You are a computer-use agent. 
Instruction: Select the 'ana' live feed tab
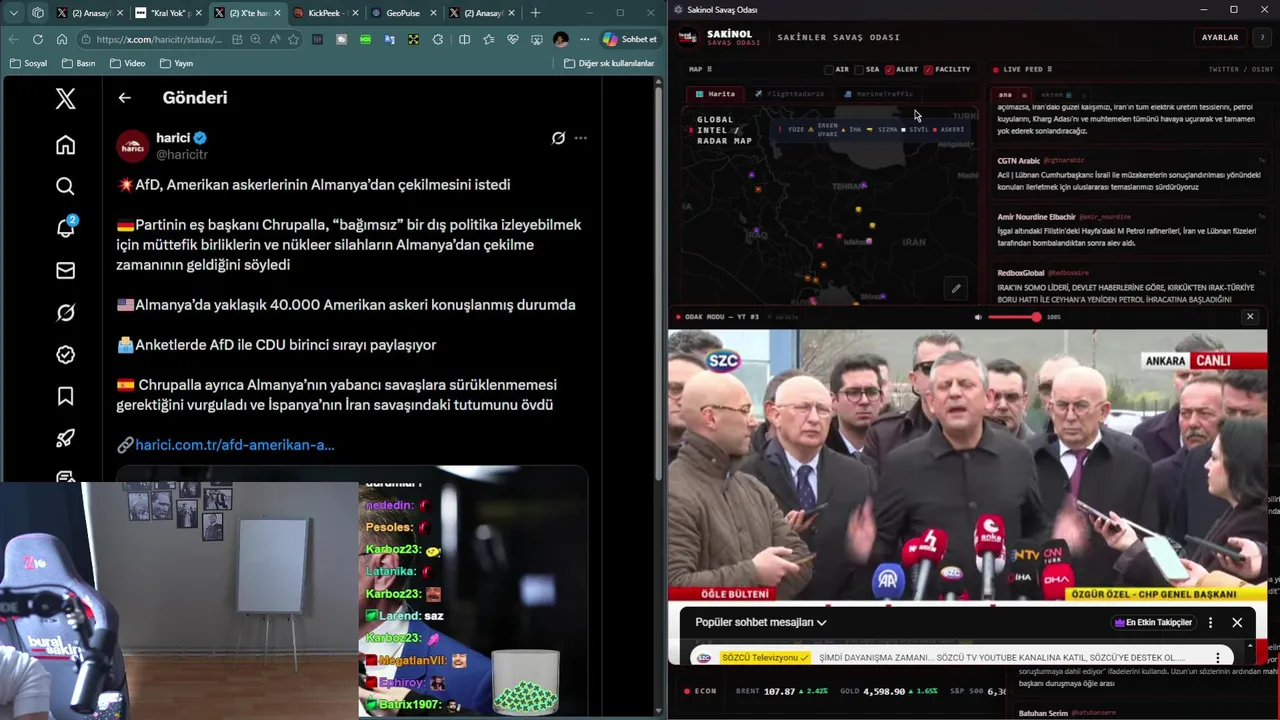pos(1005,95)
